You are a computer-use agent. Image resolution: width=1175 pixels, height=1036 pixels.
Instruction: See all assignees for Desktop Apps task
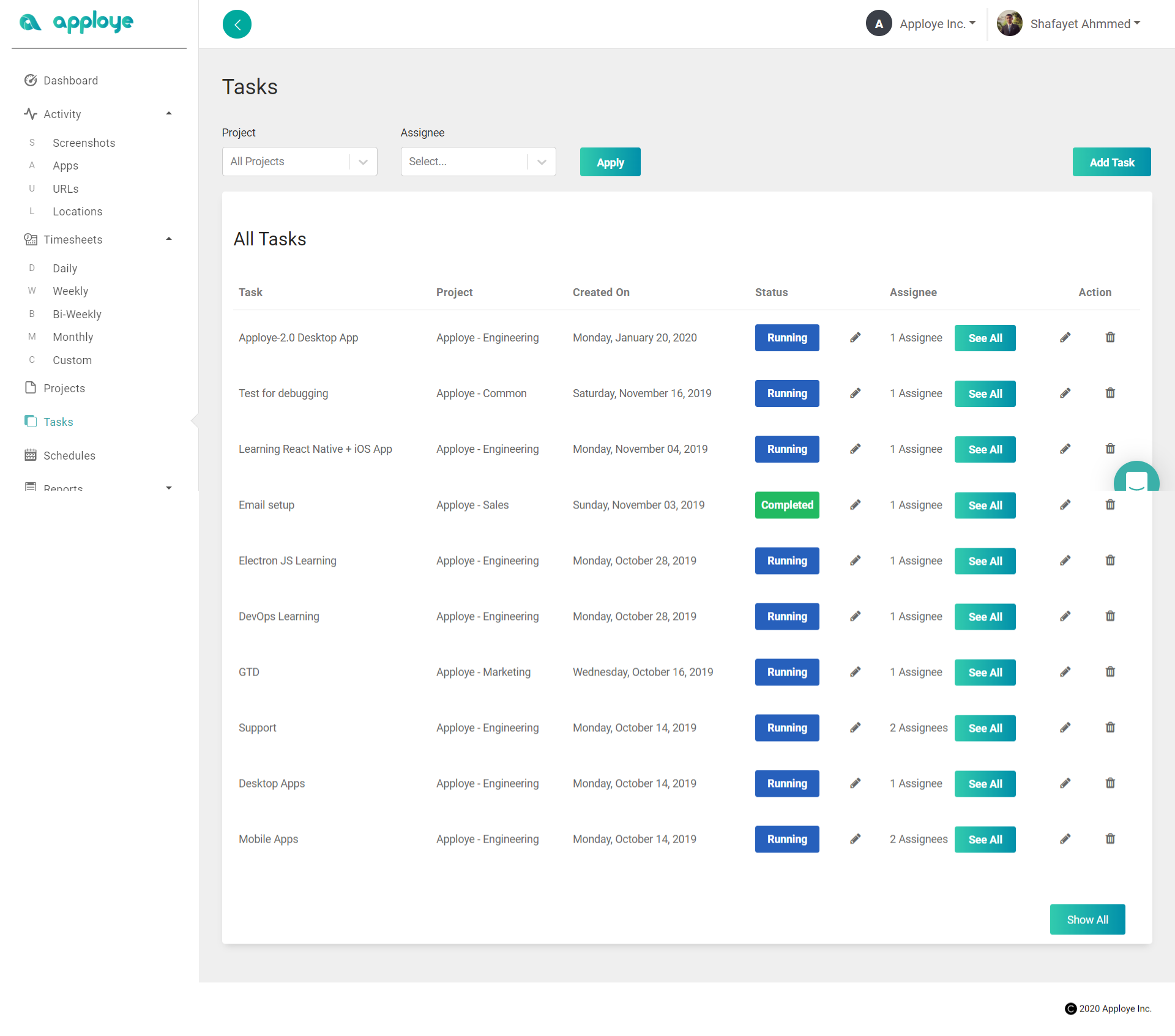[x=985, y=784]
